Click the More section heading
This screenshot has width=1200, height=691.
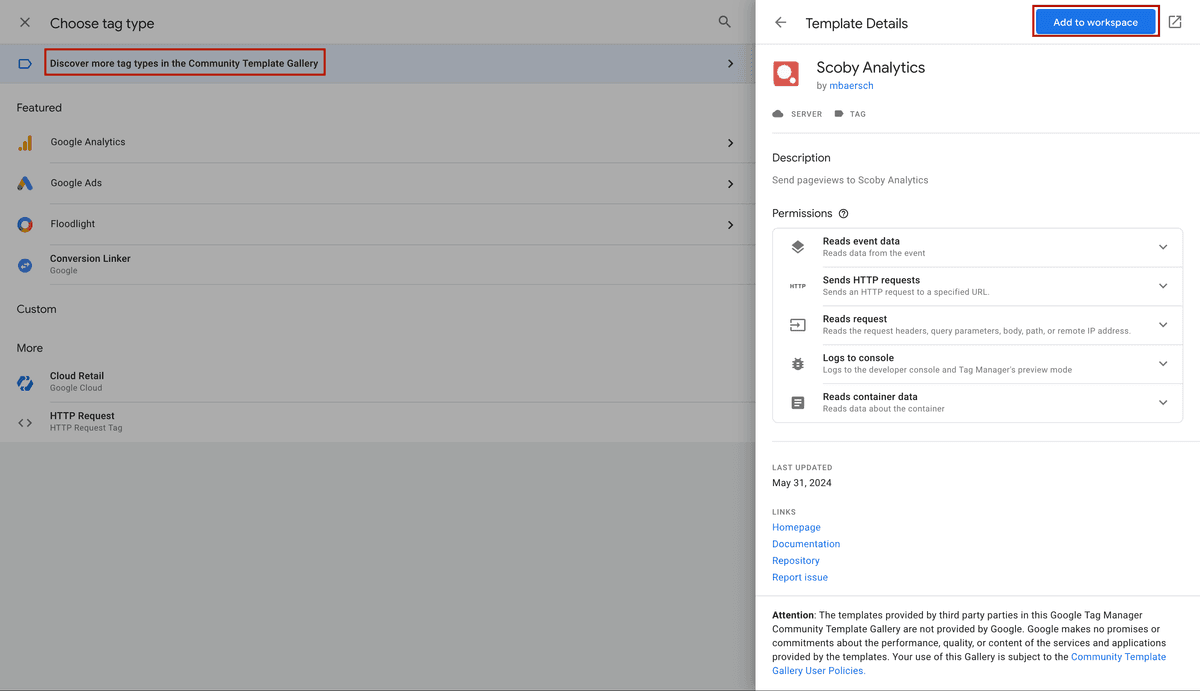coord(30,348)
